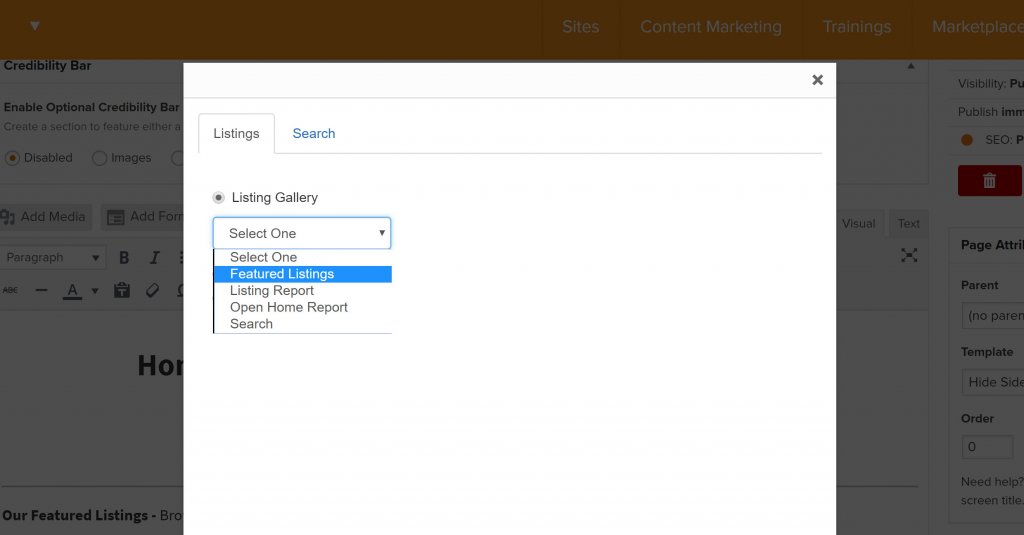This screenshot has height=535, width=1024.
Task: Switch to the Search tab
Action: (314, 134)
